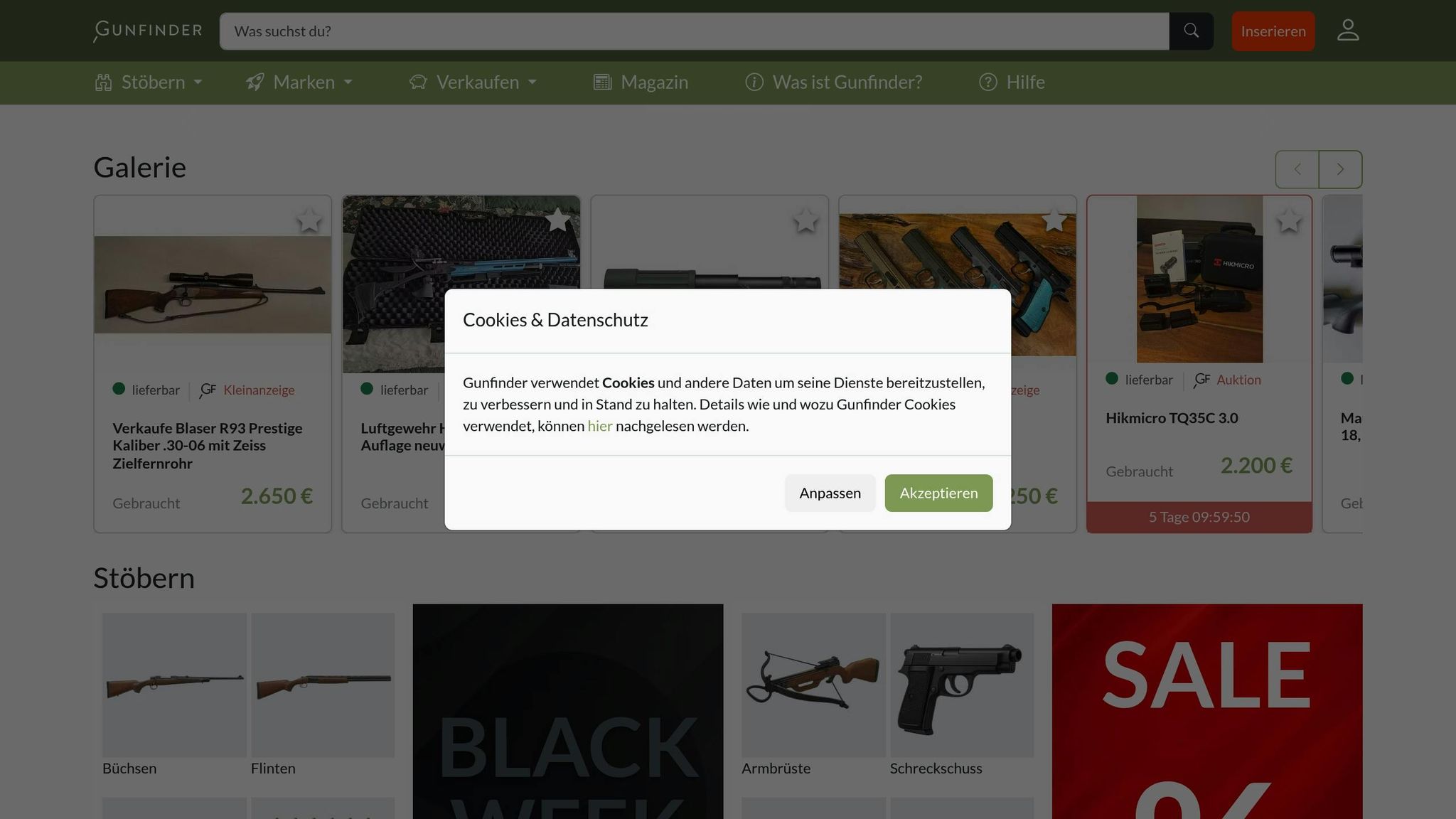Click the search magnifier icon

click(1192, 31)
